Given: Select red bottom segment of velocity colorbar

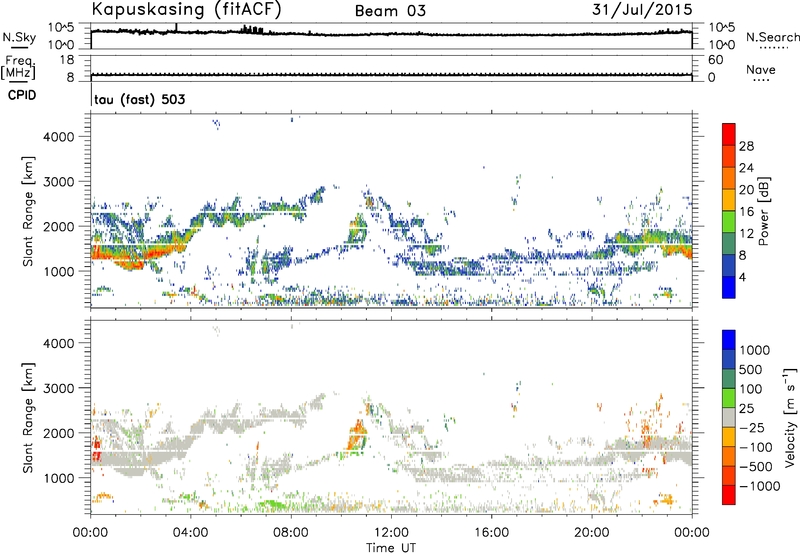Looking at the screenshot, I should point(729,495).
